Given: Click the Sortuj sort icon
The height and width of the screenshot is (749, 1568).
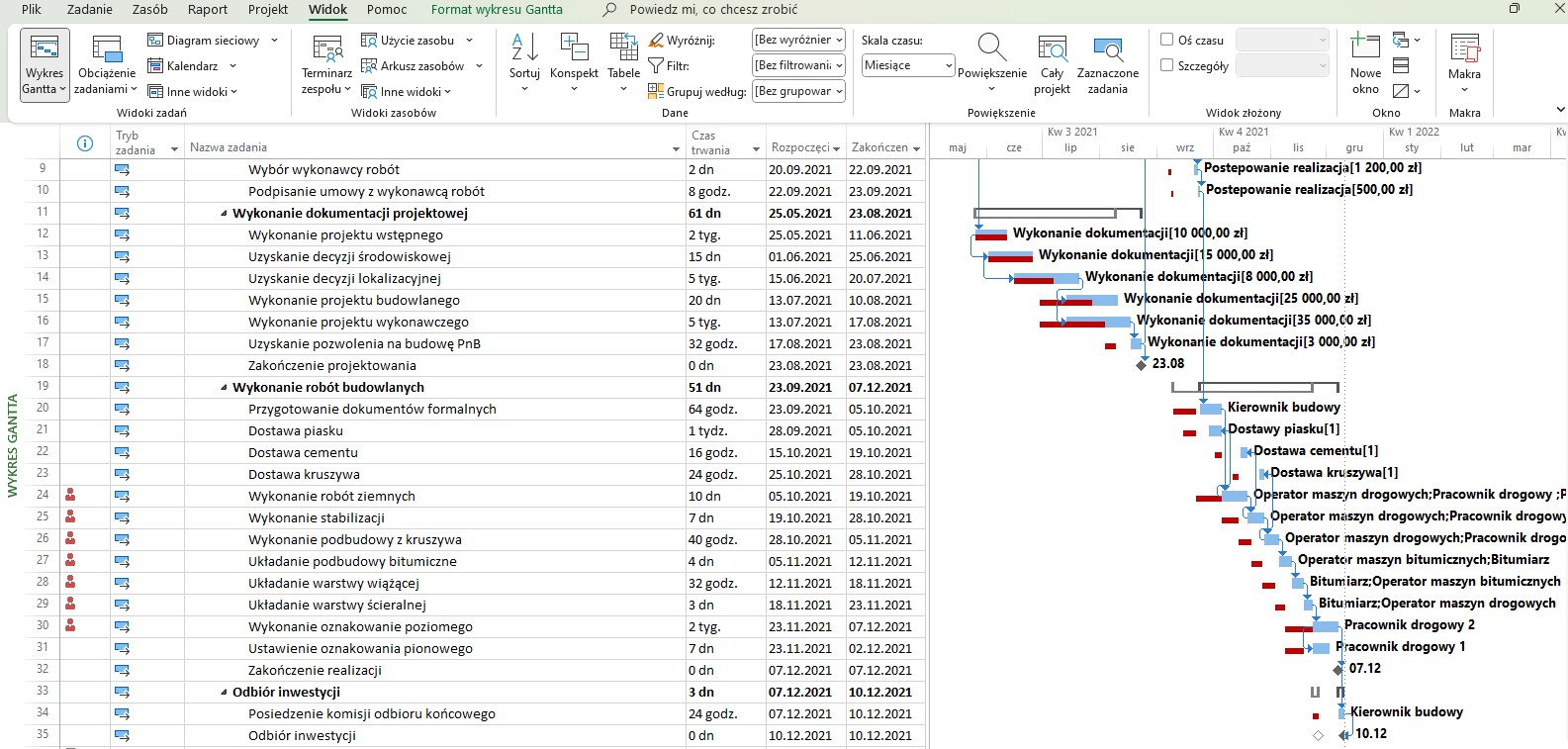Looking at the screenshot, I should pos(524,49).
